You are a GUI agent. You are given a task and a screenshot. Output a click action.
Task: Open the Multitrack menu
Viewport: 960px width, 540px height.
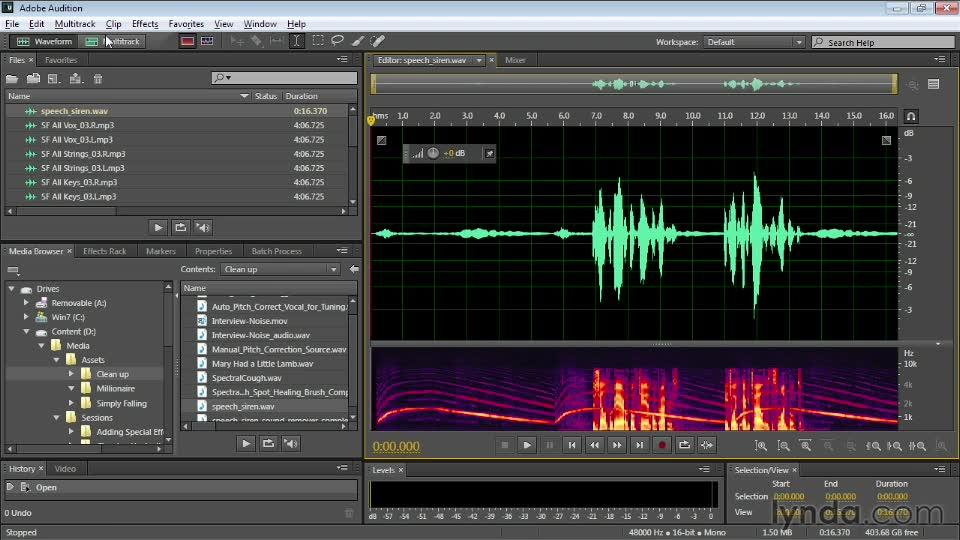tap(75, 24)
